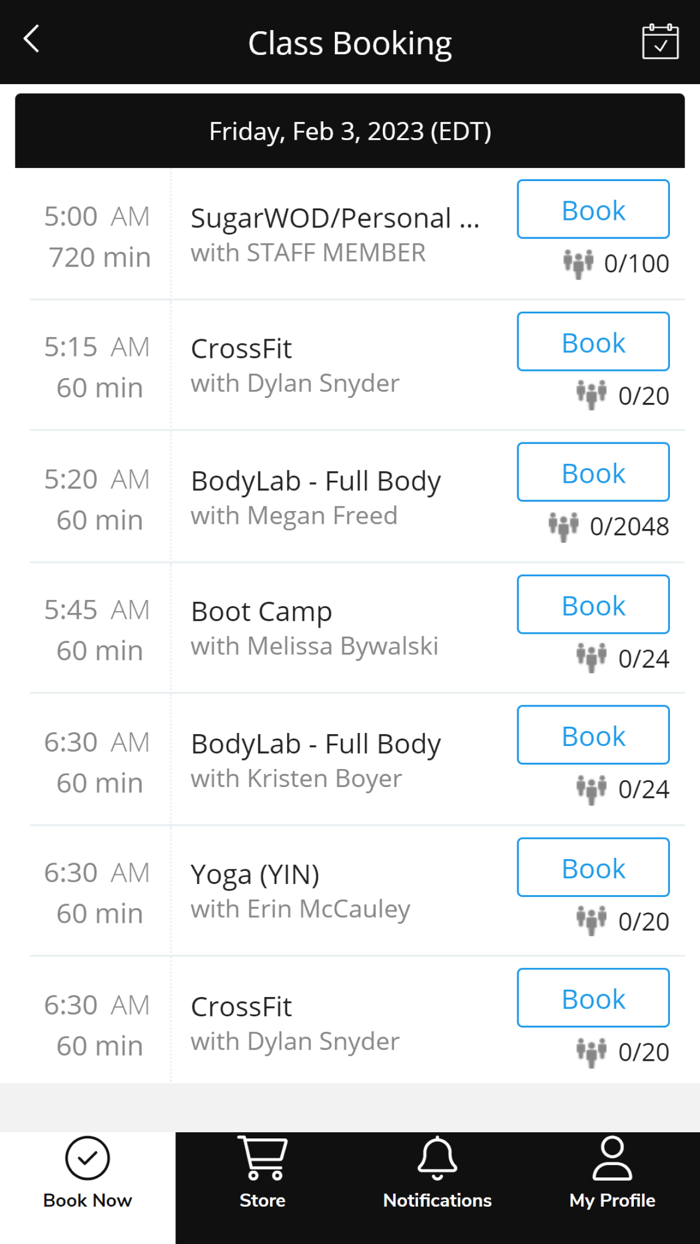This screenshot has height=1244, width=700.
Task: Select the Friday, Feb 3 date header
Action: [x=349, y=130]
